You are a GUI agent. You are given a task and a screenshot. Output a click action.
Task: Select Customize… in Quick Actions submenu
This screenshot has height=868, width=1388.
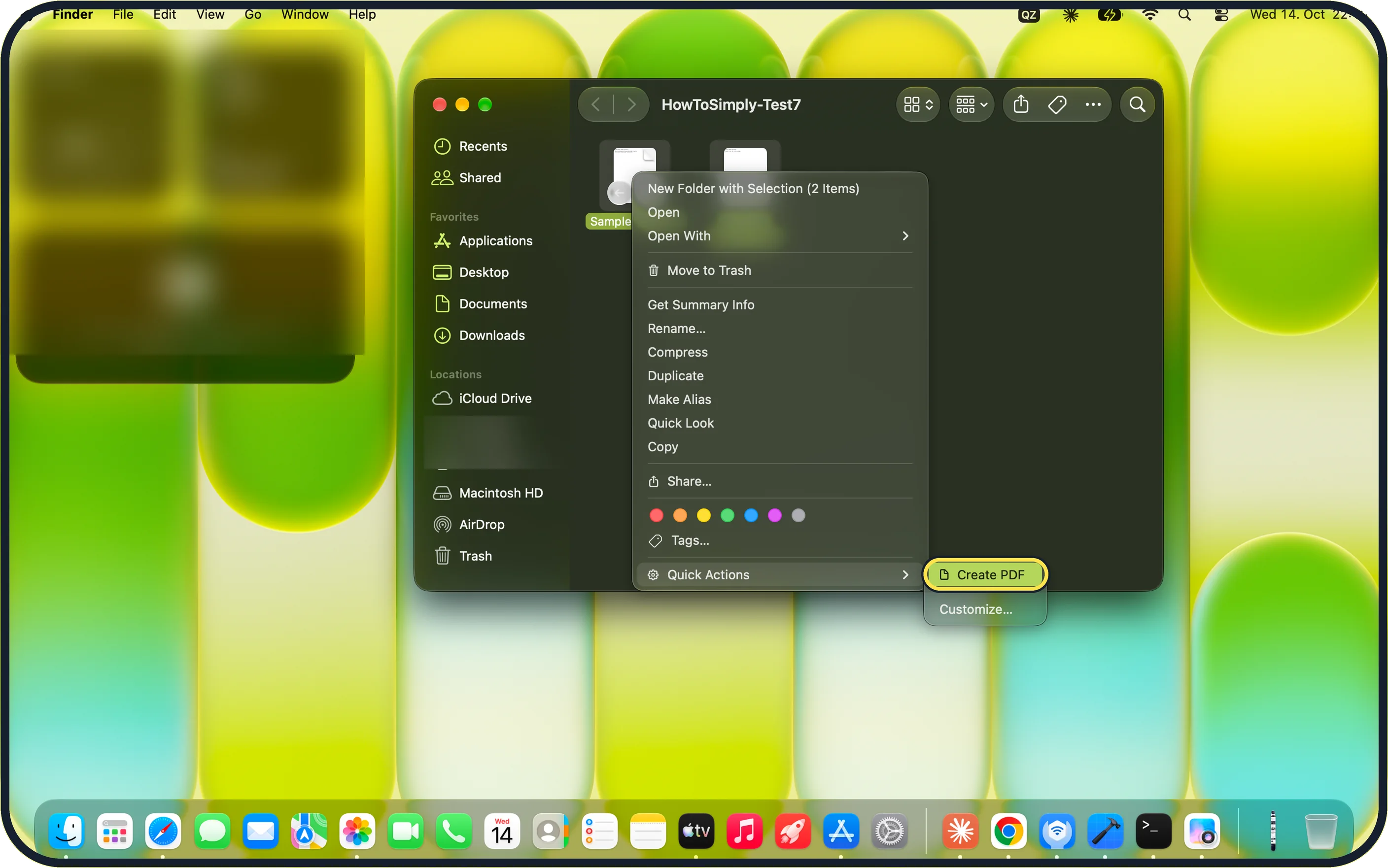[985, 609]
